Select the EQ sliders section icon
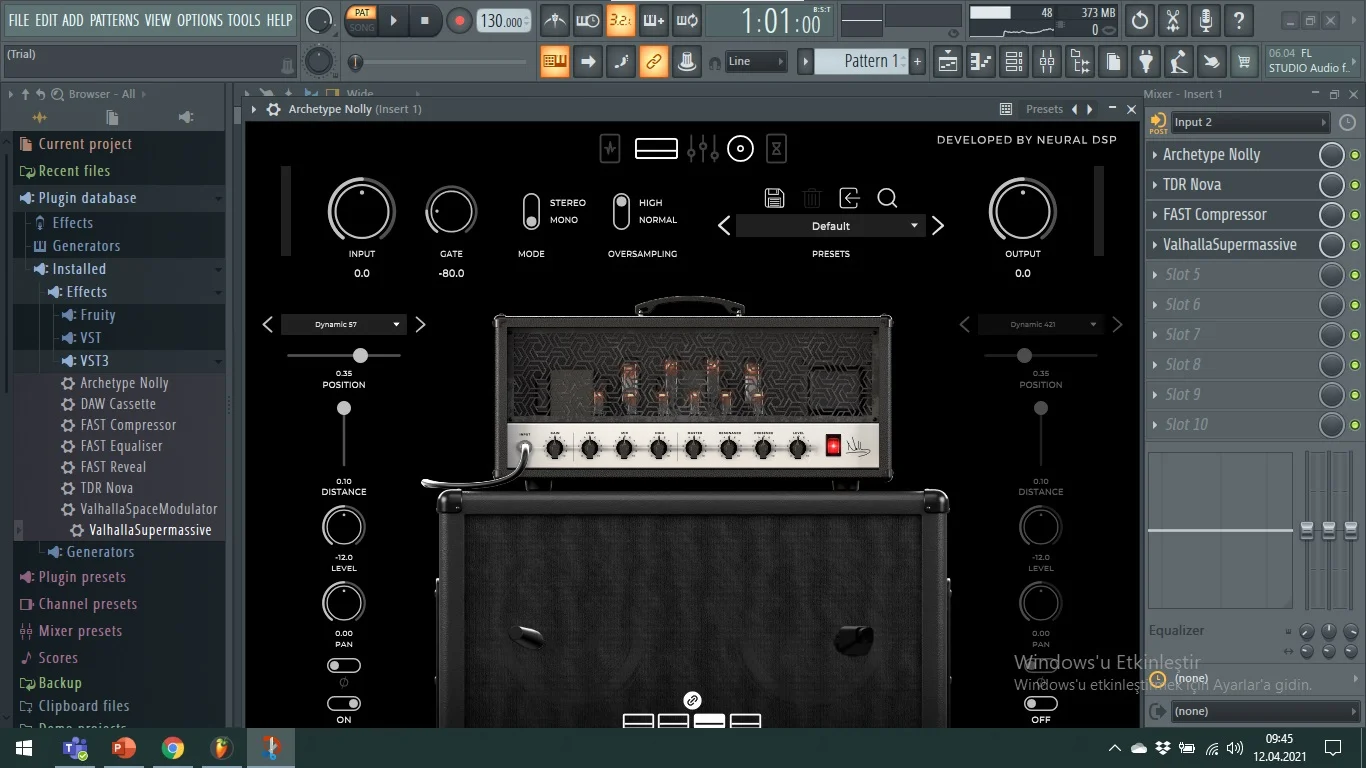The image size is (1366, 768). click(703, 149)
